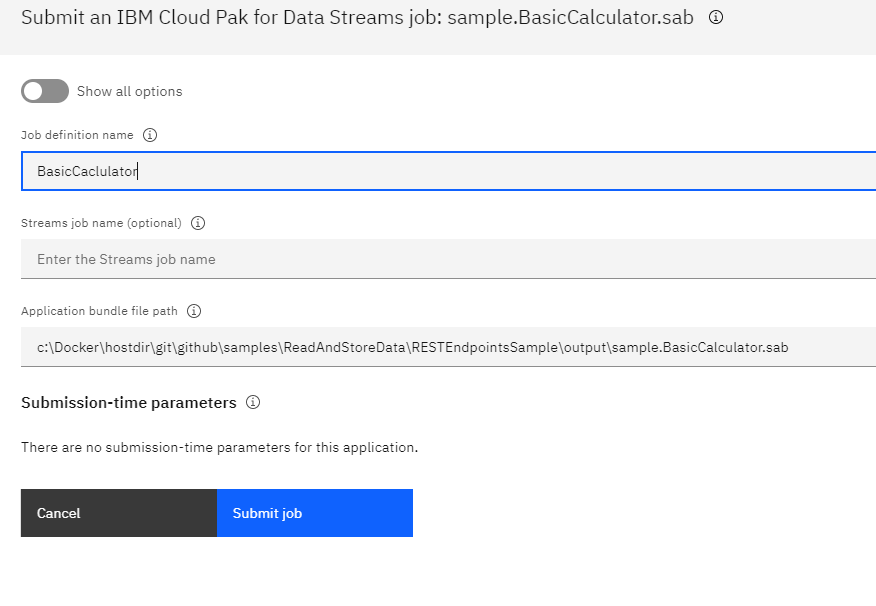Click the 'no submission-time parameters' message
This screenshot has width=876, height=606.
[x=219, y=447]
